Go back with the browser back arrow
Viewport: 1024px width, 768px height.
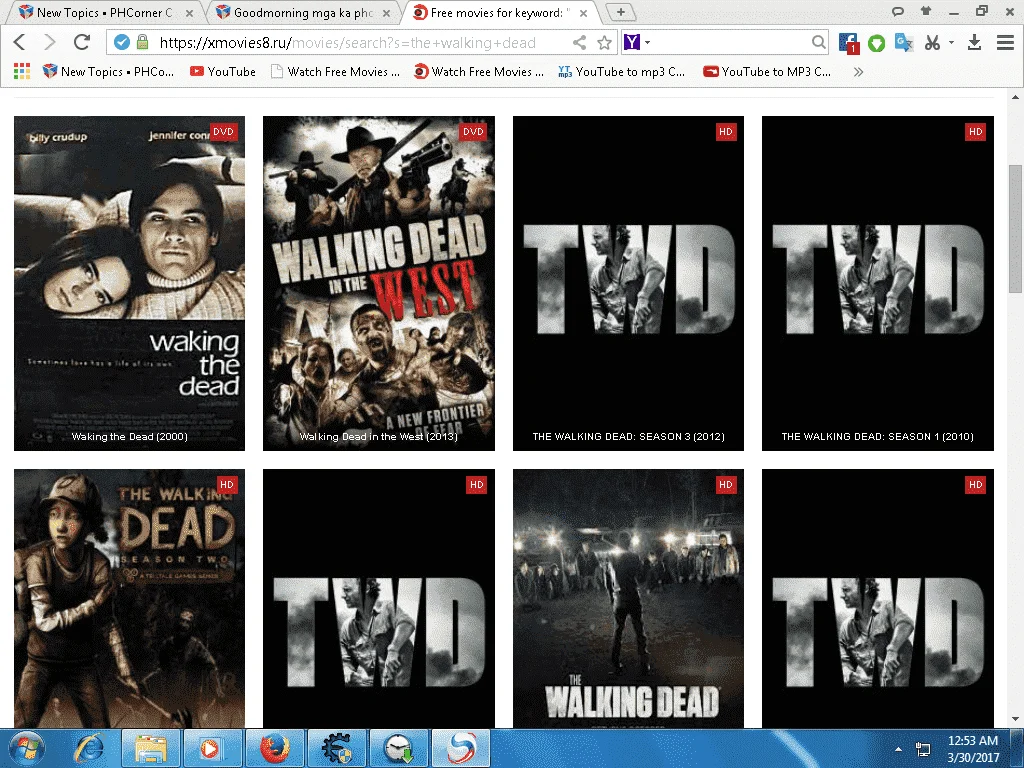20,43
